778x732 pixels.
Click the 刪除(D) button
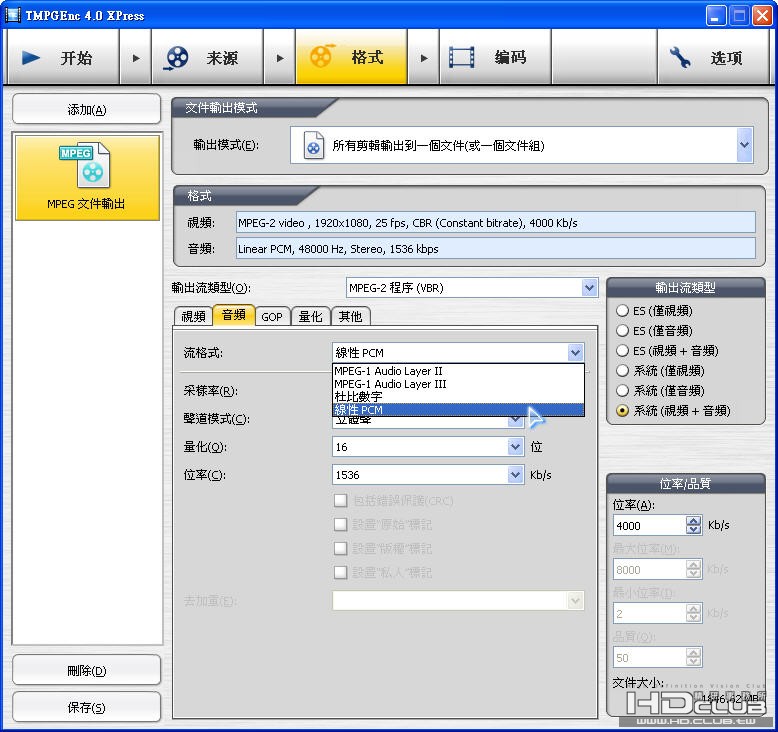tap(87, 670)
